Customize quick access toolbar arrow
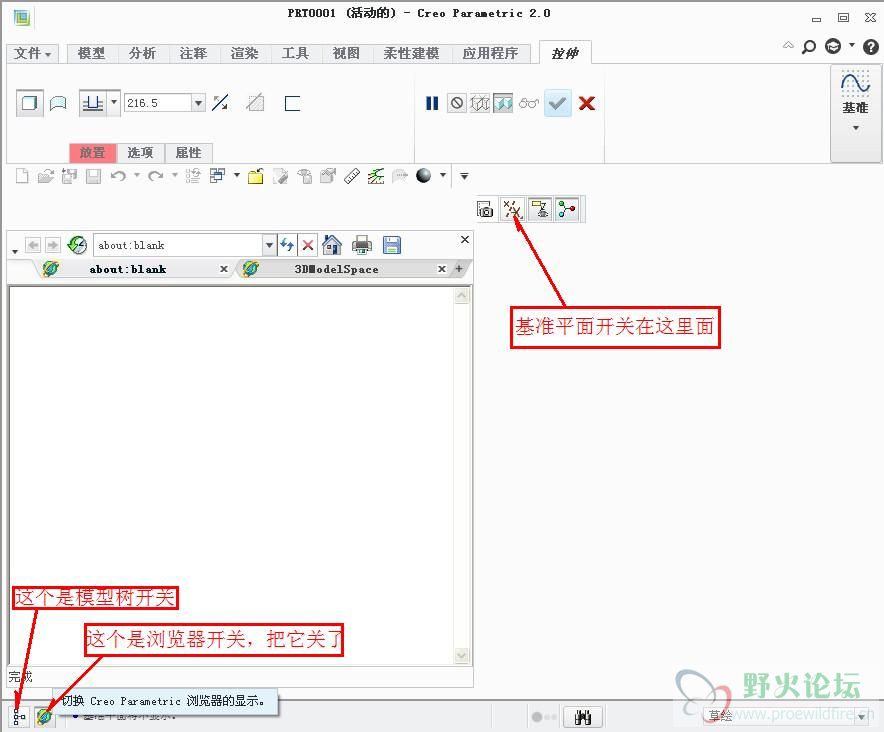Image resolution: width=884 pixels, height=732 pixels. [x=464, y=177]
